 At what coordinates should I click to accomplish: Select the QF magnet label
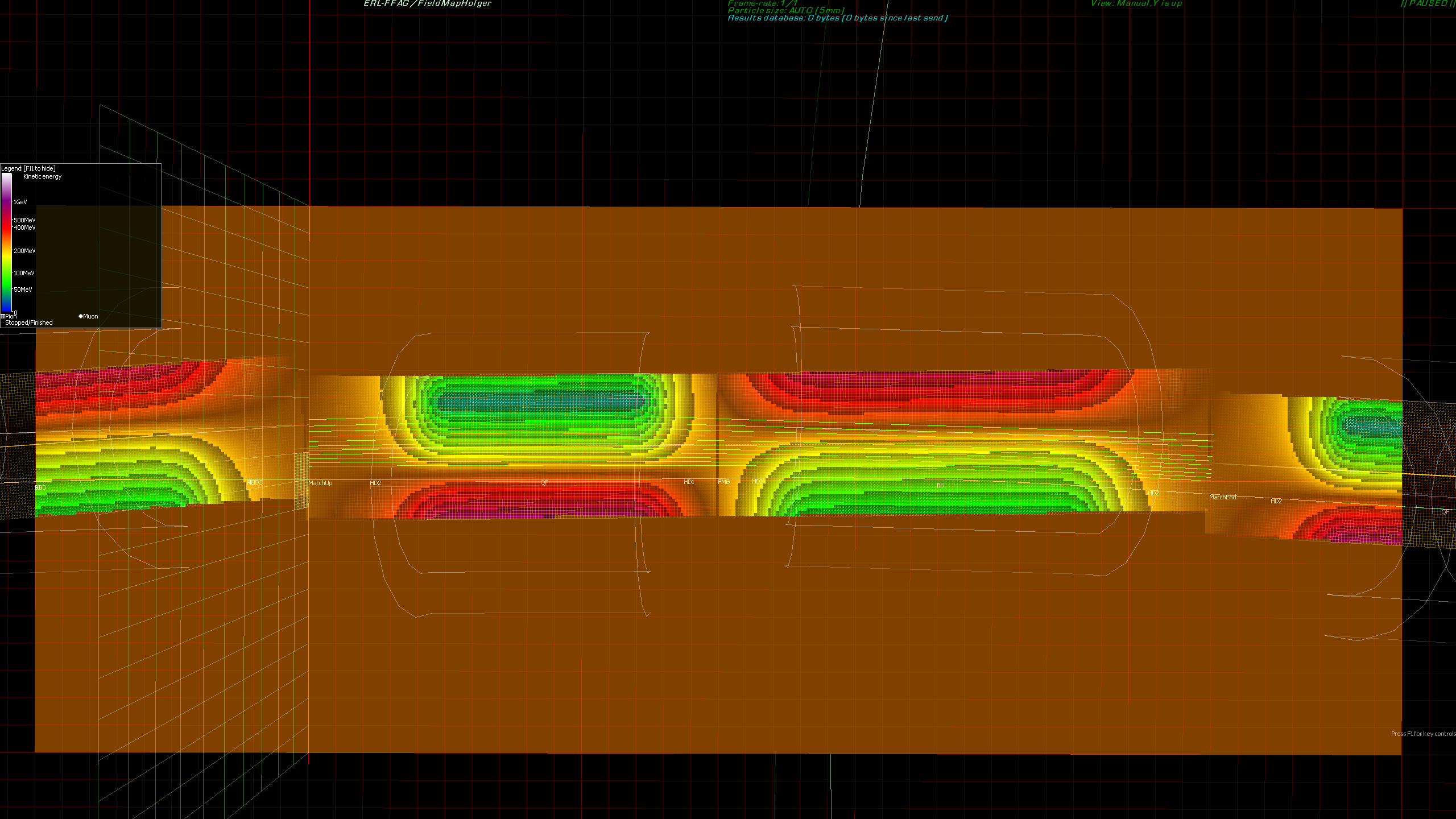[x=544, y=482]
